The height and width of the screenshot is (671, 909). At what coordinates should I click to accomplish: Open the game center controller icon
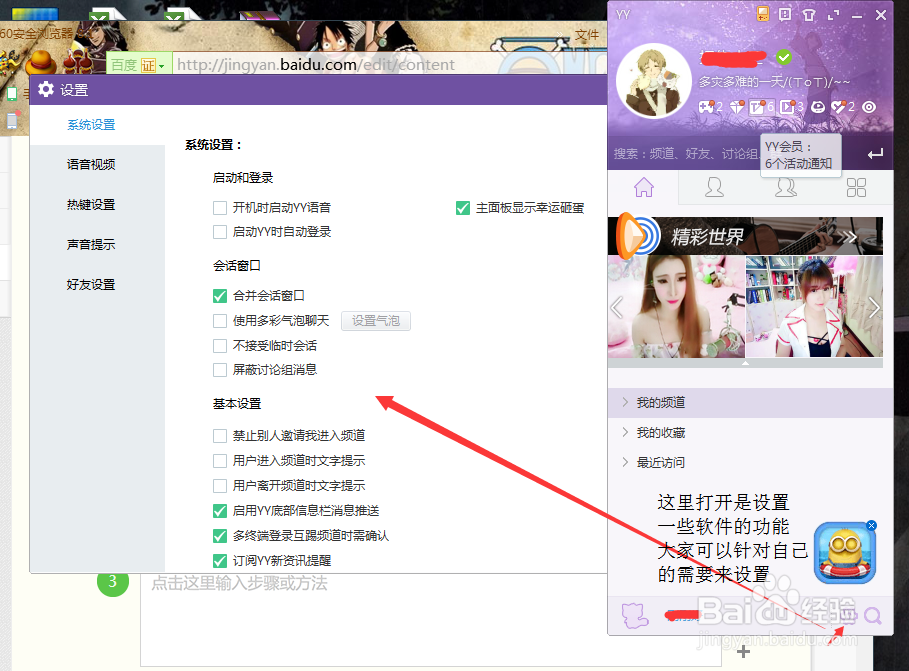[704, 106]
